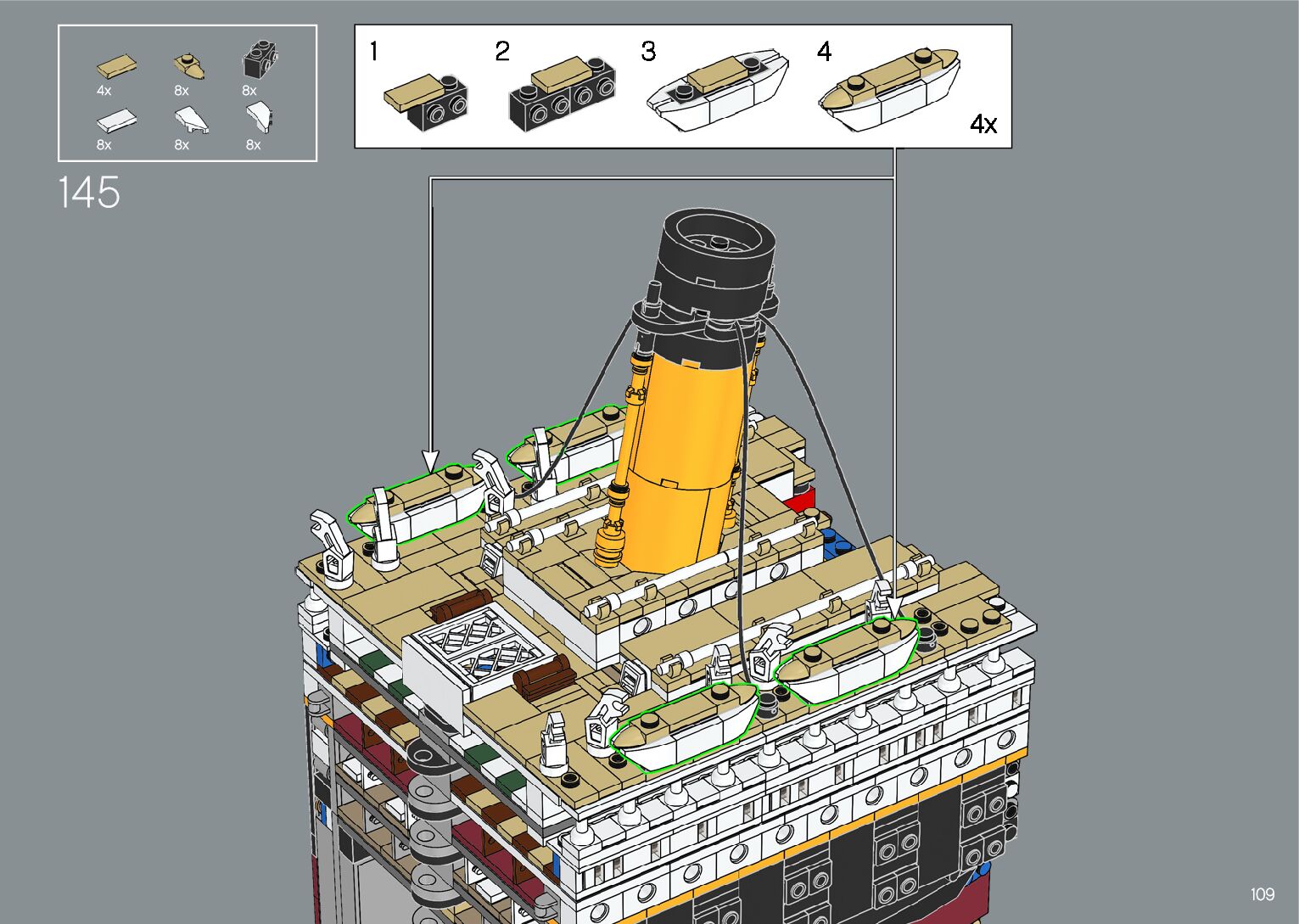Click the black studded brick part icon
The image size is (1299, 924).
coord(261,60)
